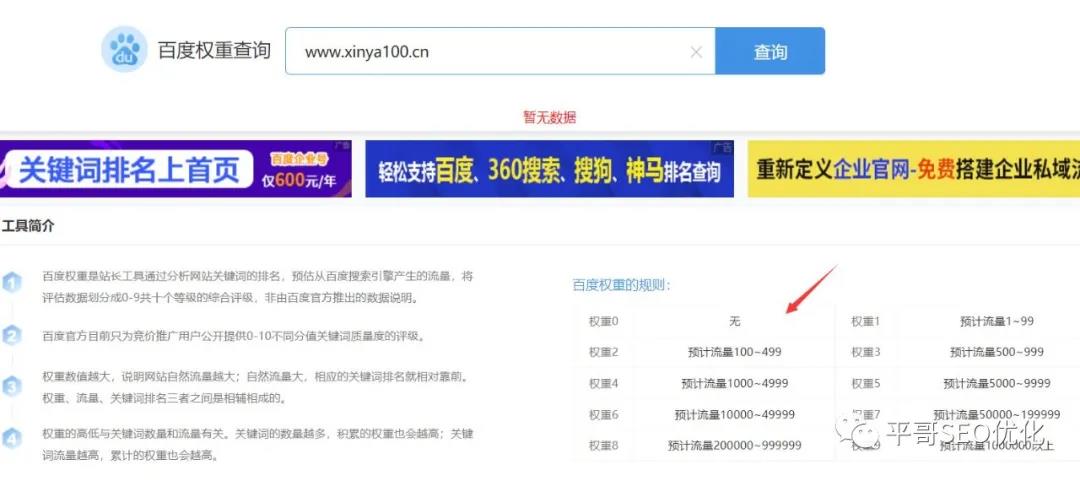This screenshot has width=1080, height=481.
Task: Click the numbered step 4 icon
Action: [12, 437]
